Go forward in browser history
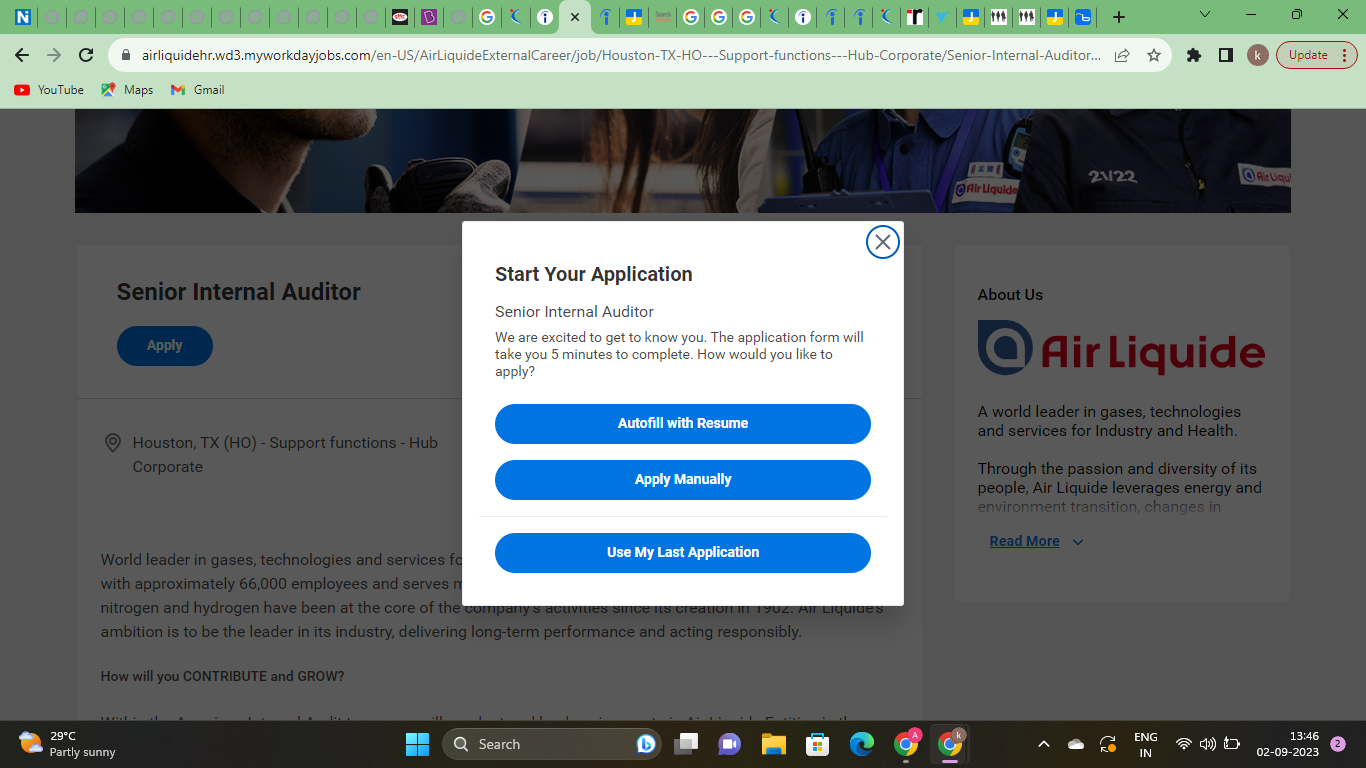Image resolution: width=1366 pixels, height=768 pixels. (x=54, y=55)
